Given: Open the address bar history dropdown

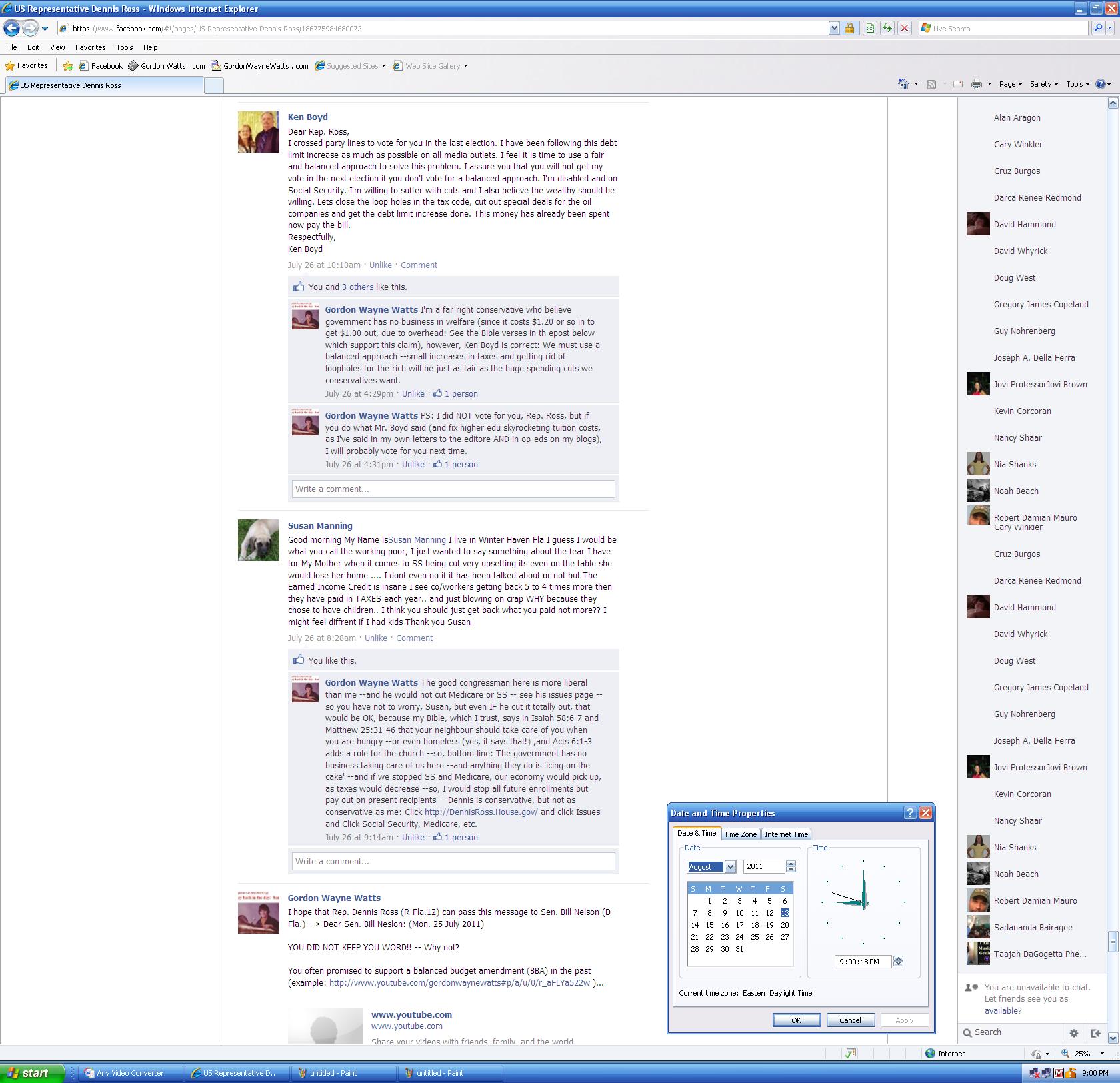Looking at the screenshot, I should [x=833, y=28].
